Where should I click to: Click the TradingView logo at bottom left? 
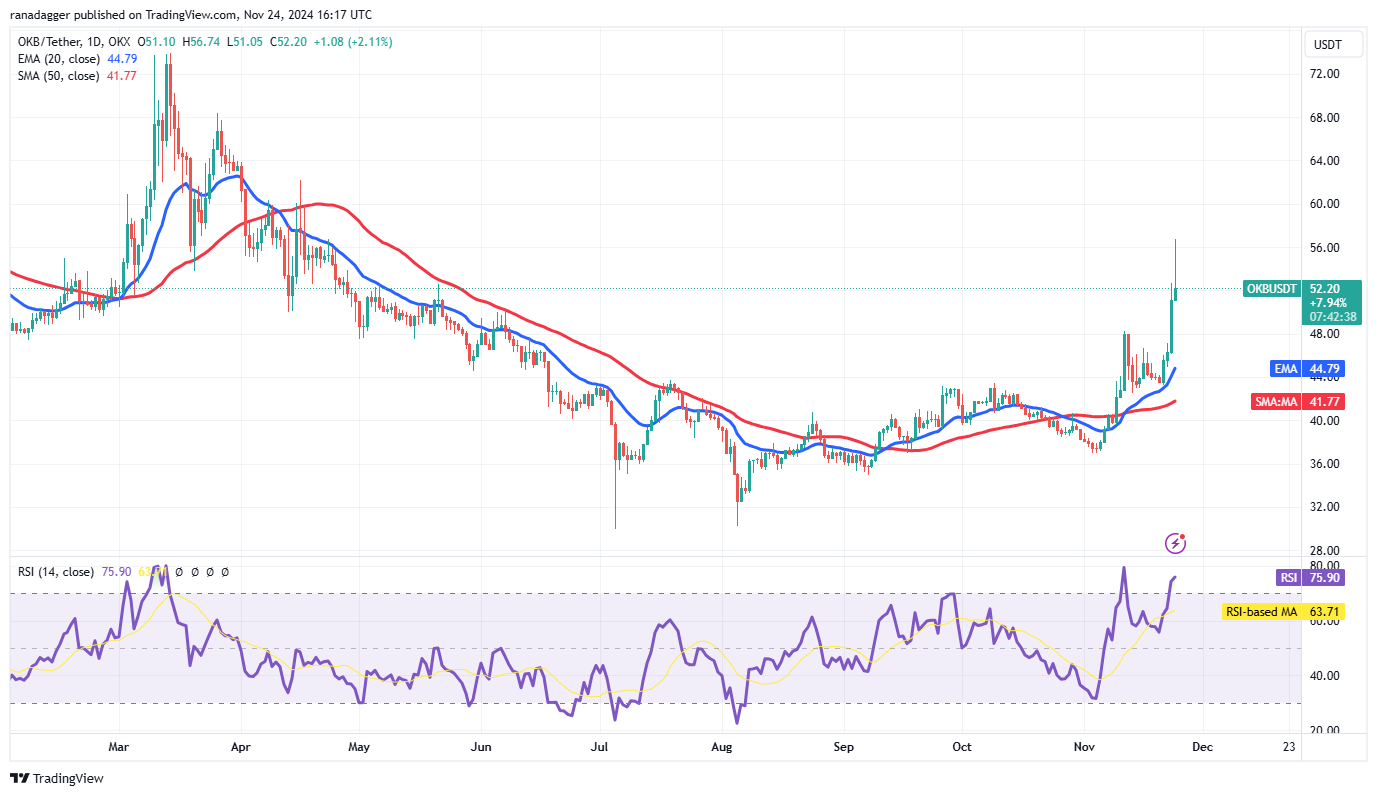57,778
